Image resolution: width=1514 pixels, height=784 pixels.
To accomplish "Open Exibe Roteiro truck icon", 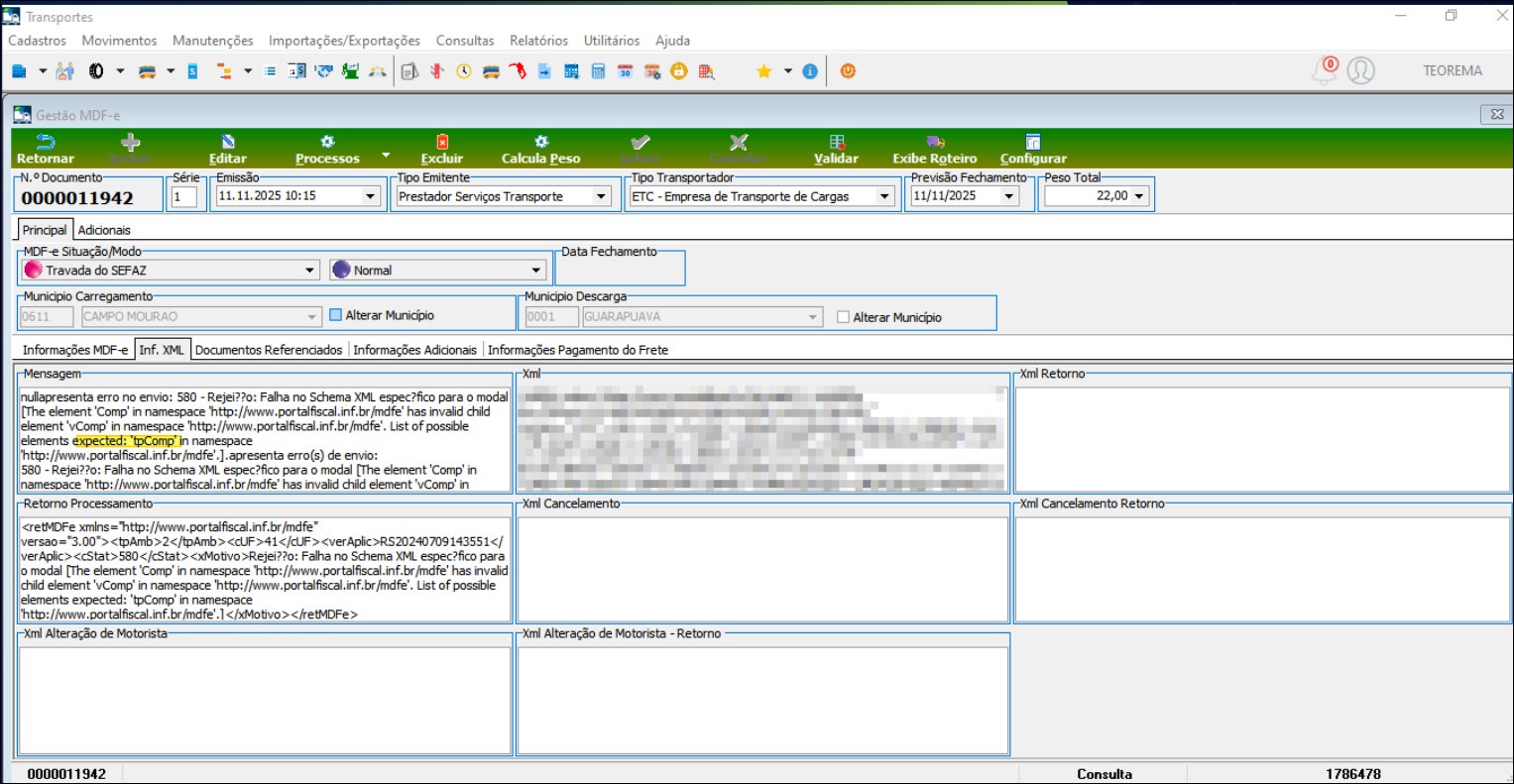I will (934, 143).
